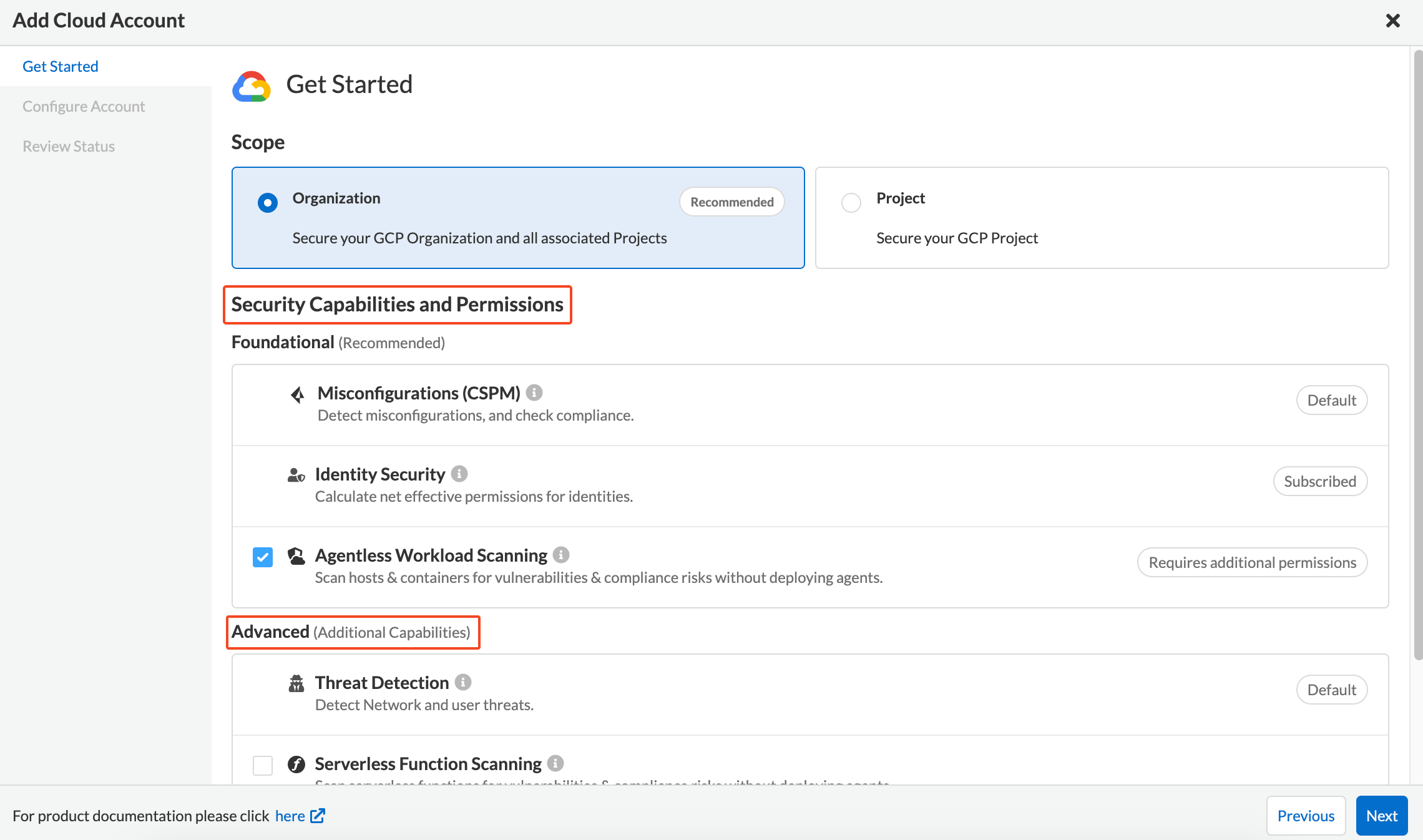Image resolution: width=1423 pixels, height=840 pixels.
Task: Click the Agentless Workload Scanning host icon
Action: coord(296,555)
